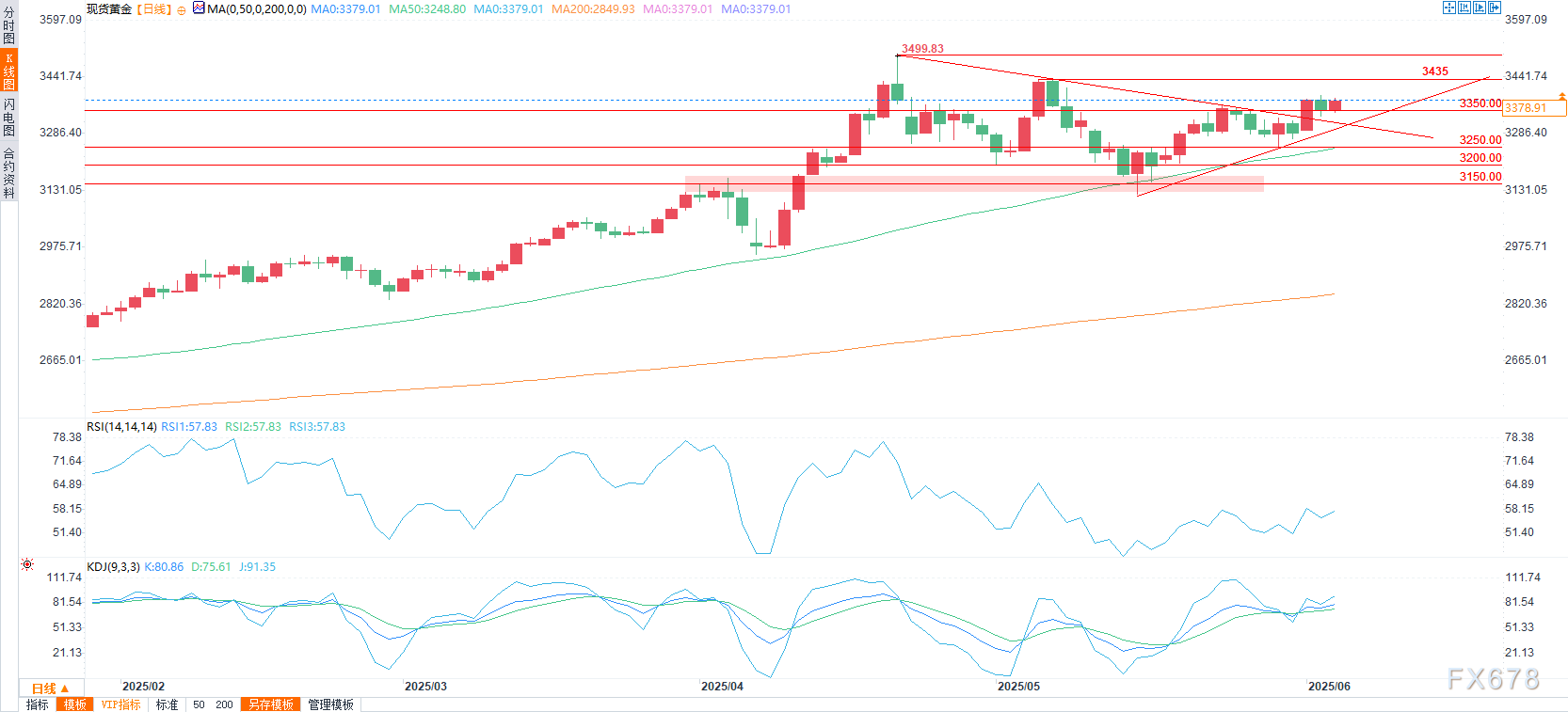The image size is (1568, 712).
Task: Toggle the 模板 button in bottom bar
Action: point(74,704)
